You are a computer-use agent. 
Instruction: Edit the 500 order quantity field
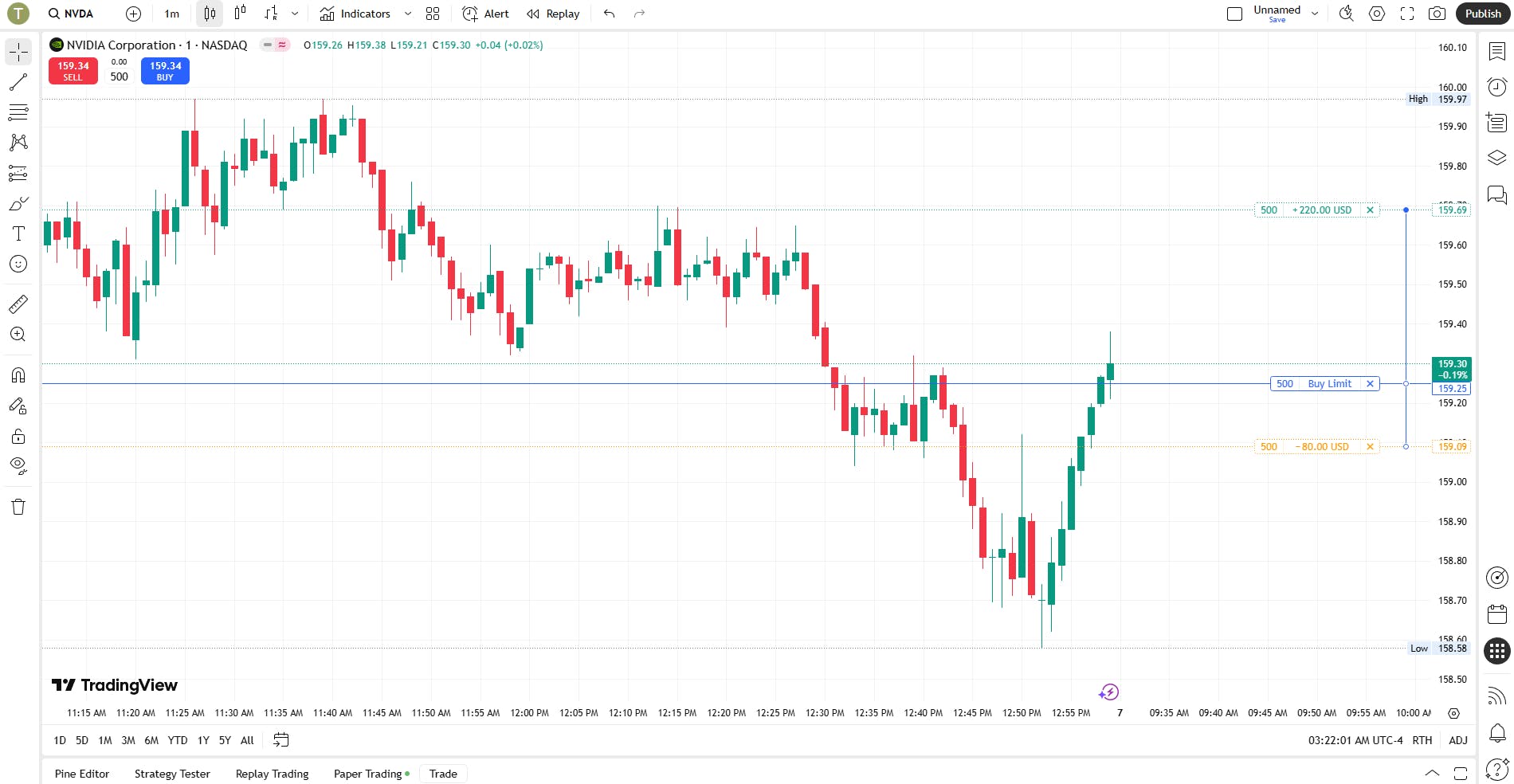[x=120, y=76]
